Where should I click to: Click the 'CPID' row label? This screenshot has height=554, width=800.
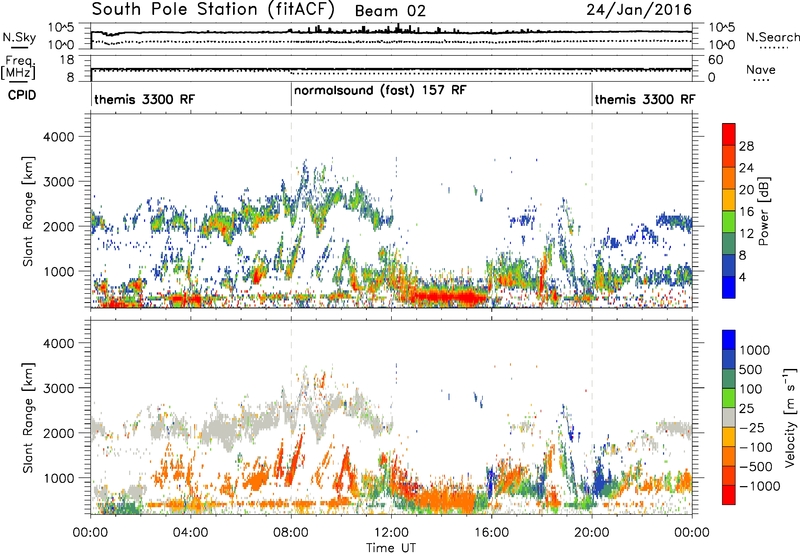(x=22, y=95)
